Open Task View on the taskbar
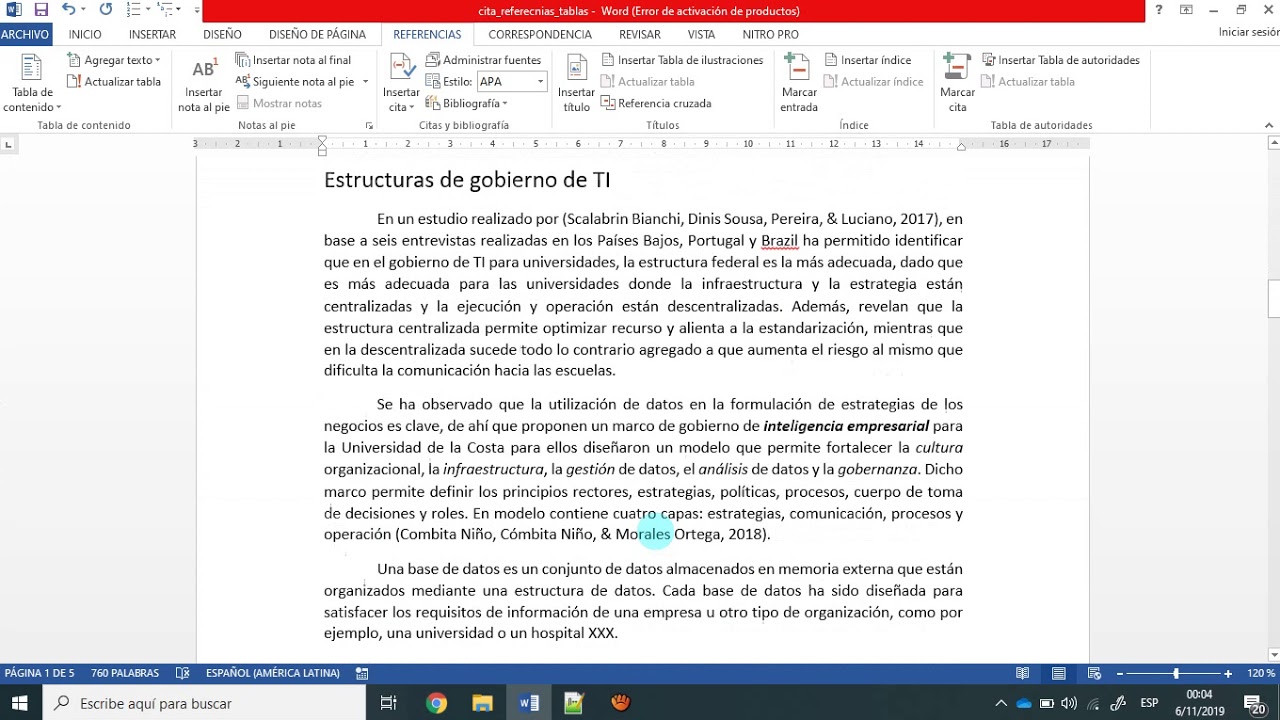The image size is (1280, 720). [389, 703]
